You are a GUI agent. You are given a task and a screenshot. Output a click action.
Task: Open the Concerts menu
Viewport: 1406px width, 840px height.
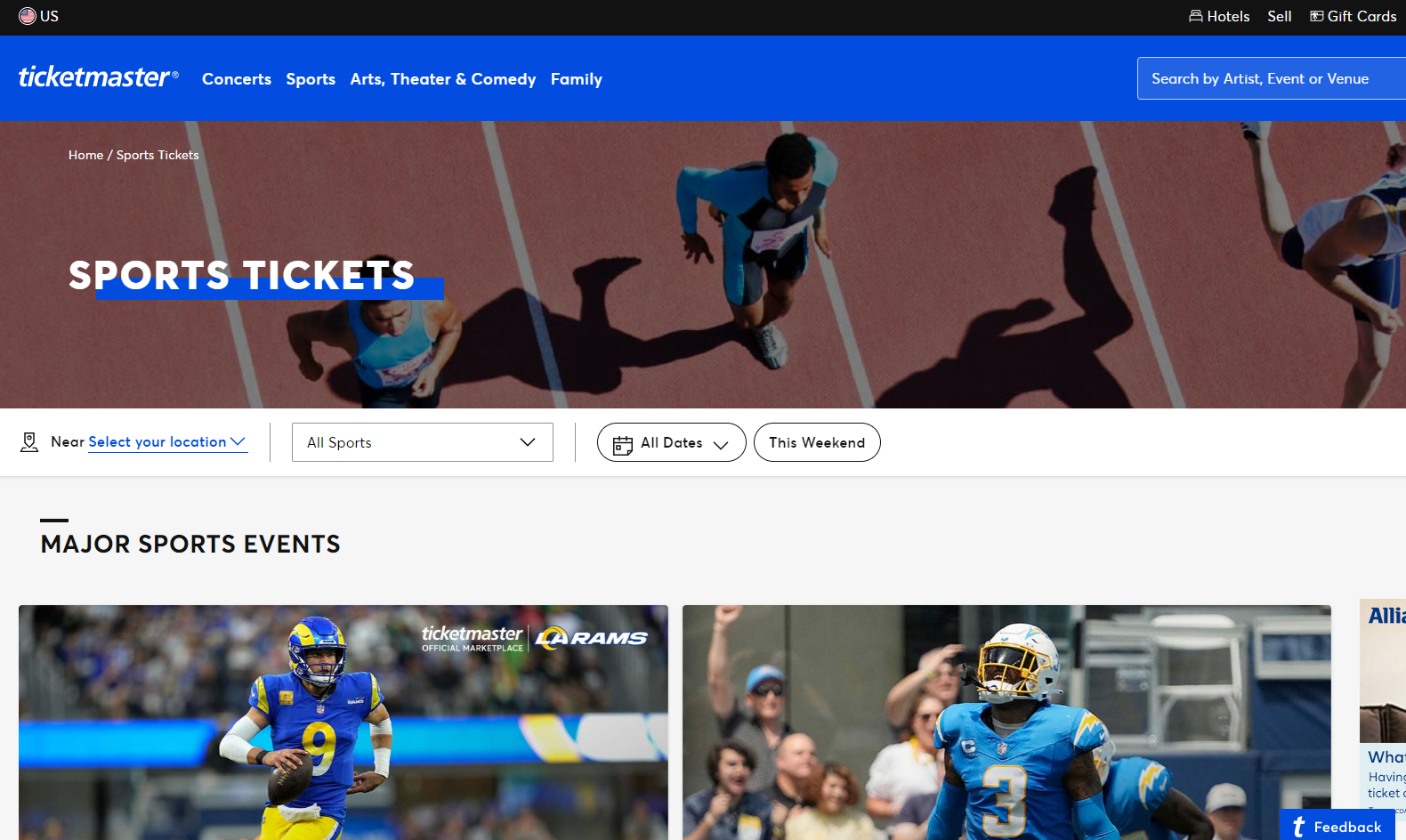point(237,79)
